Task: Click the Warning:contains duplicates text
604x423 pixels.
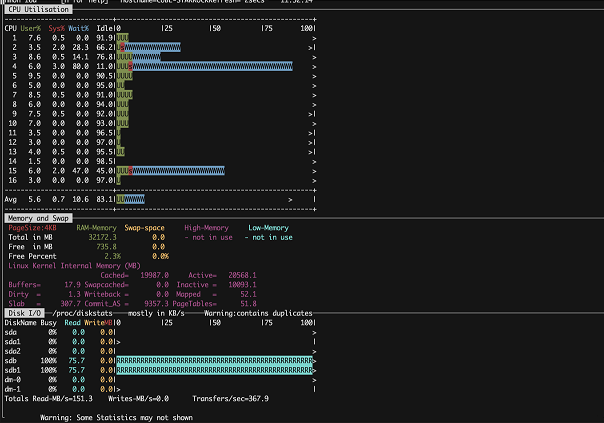Action: tap(258, 313)
